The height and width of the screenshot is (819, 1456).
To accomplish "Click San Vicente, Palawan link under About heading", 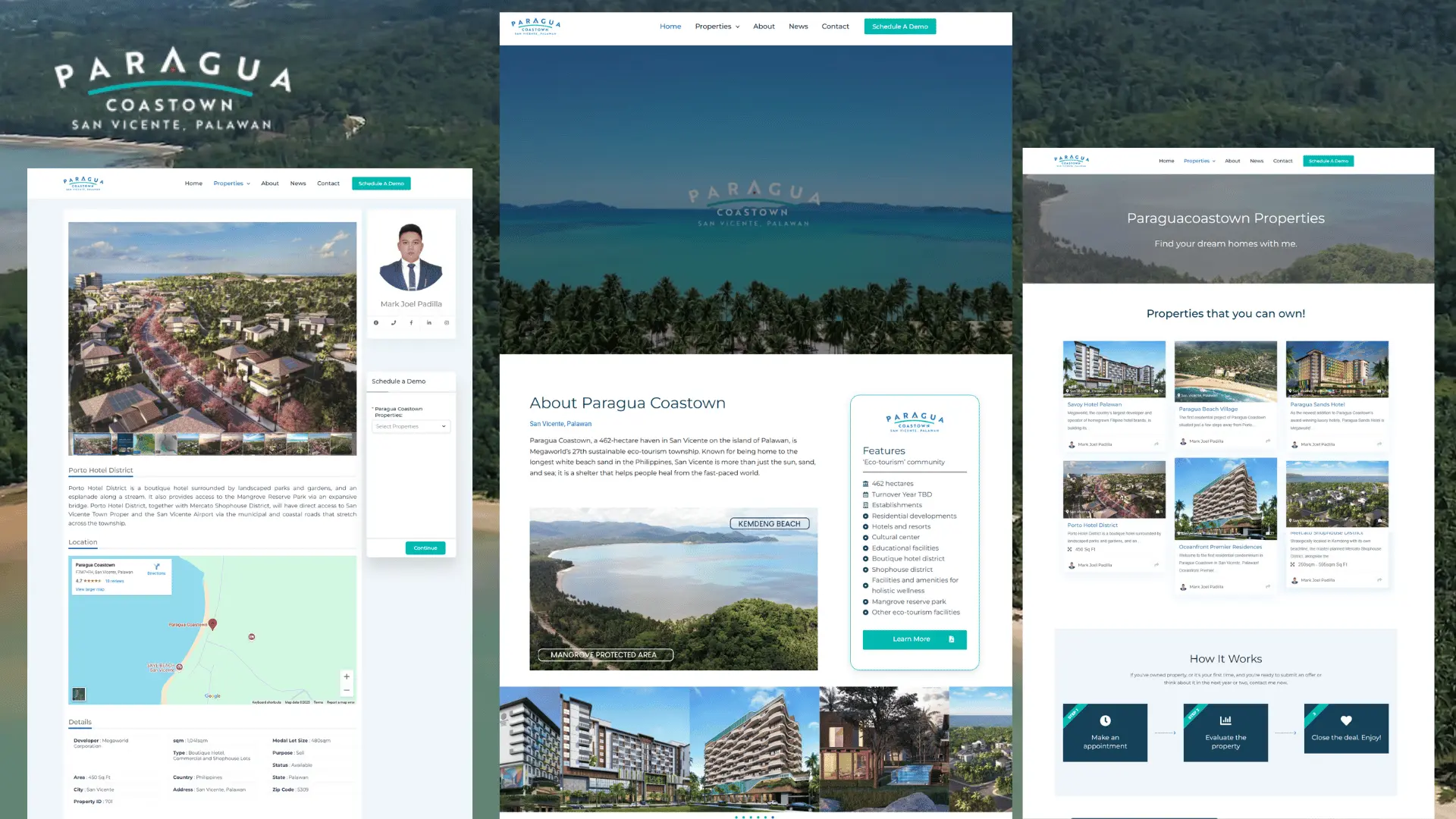I will click(560, 424).
